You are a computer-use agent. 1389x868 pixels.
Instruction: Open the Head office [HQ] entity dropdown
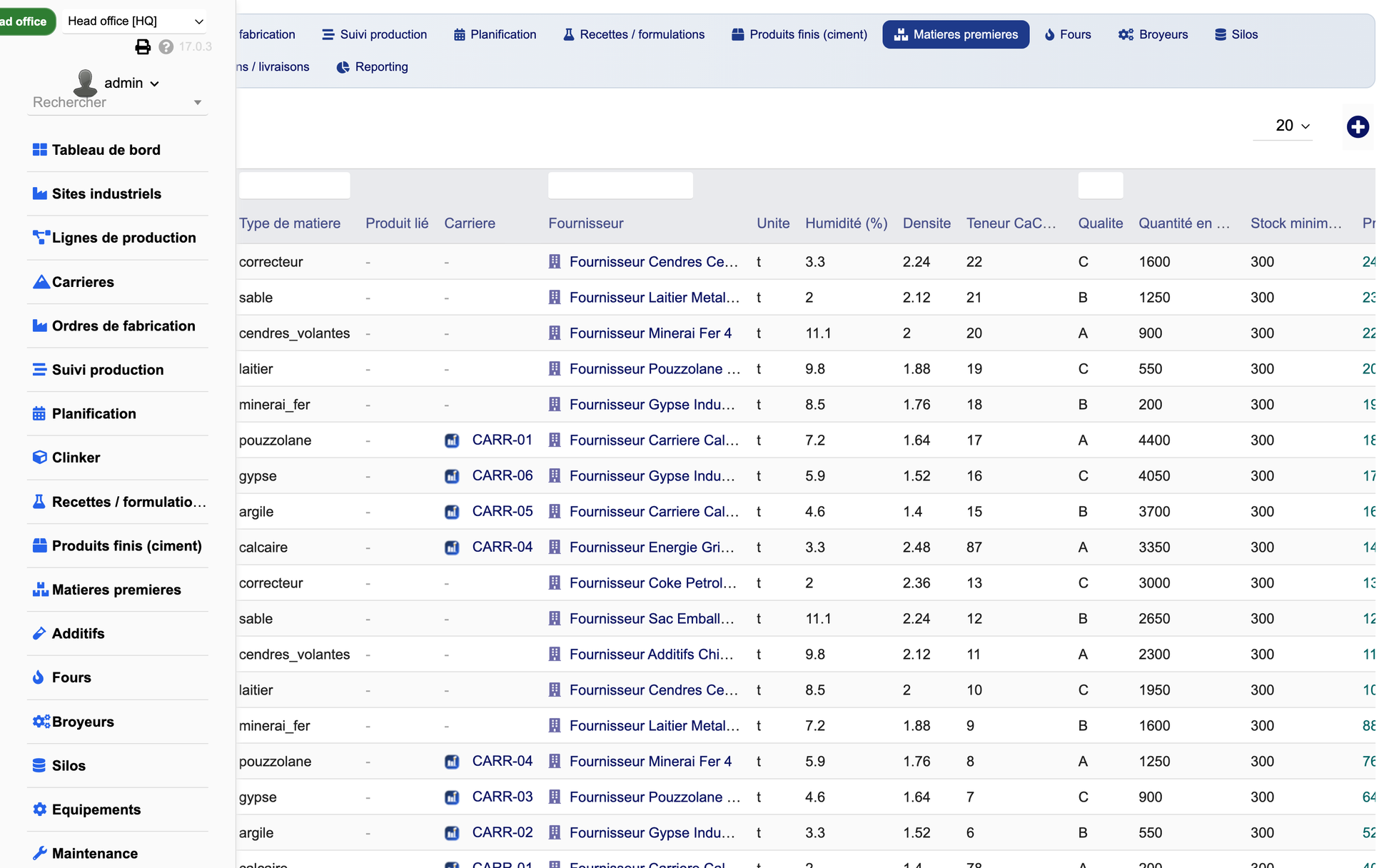[134, 21]
